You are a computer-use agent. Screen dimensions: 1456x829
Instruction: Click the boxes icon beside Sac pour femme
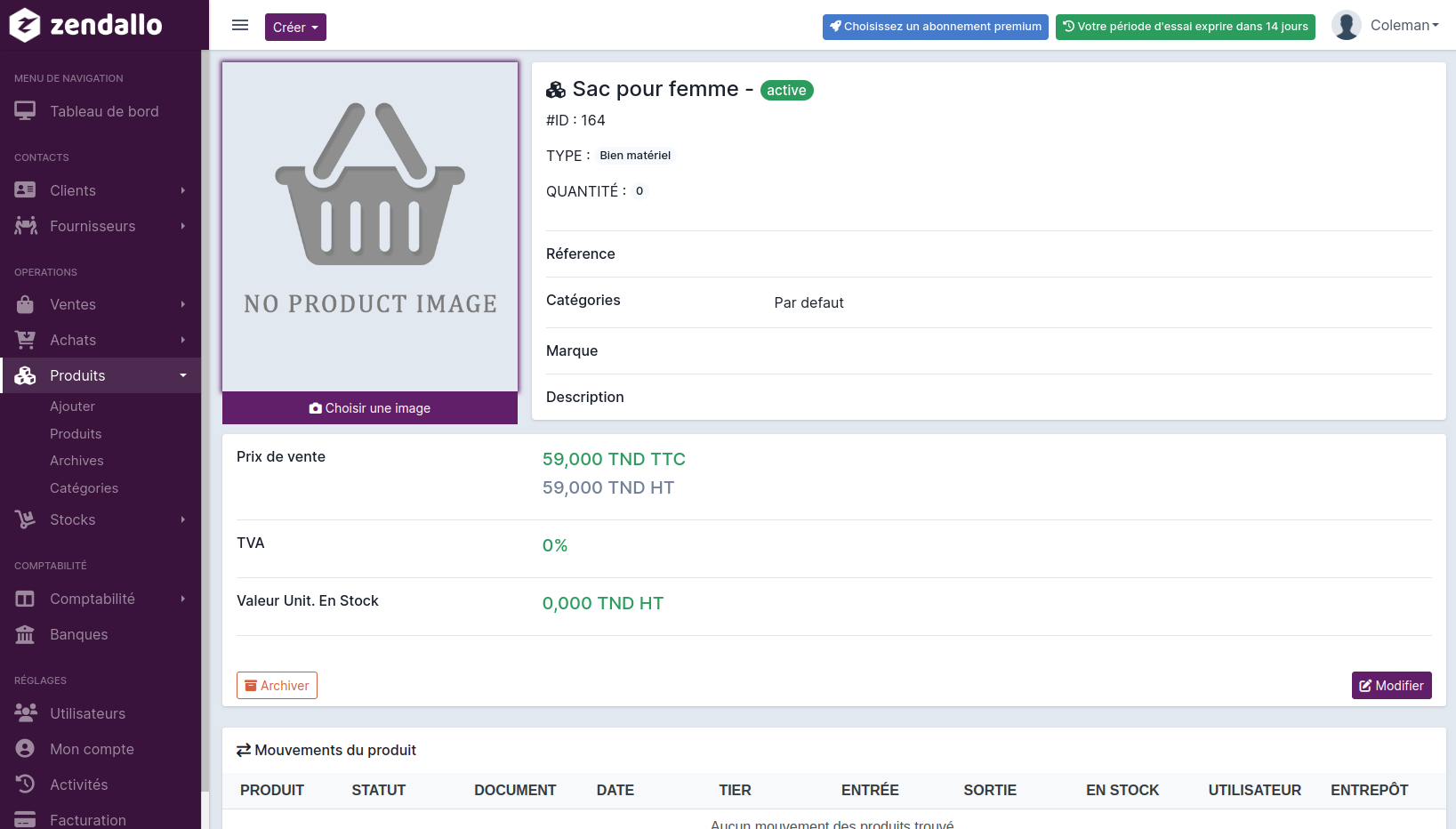(x=556, y=90)
